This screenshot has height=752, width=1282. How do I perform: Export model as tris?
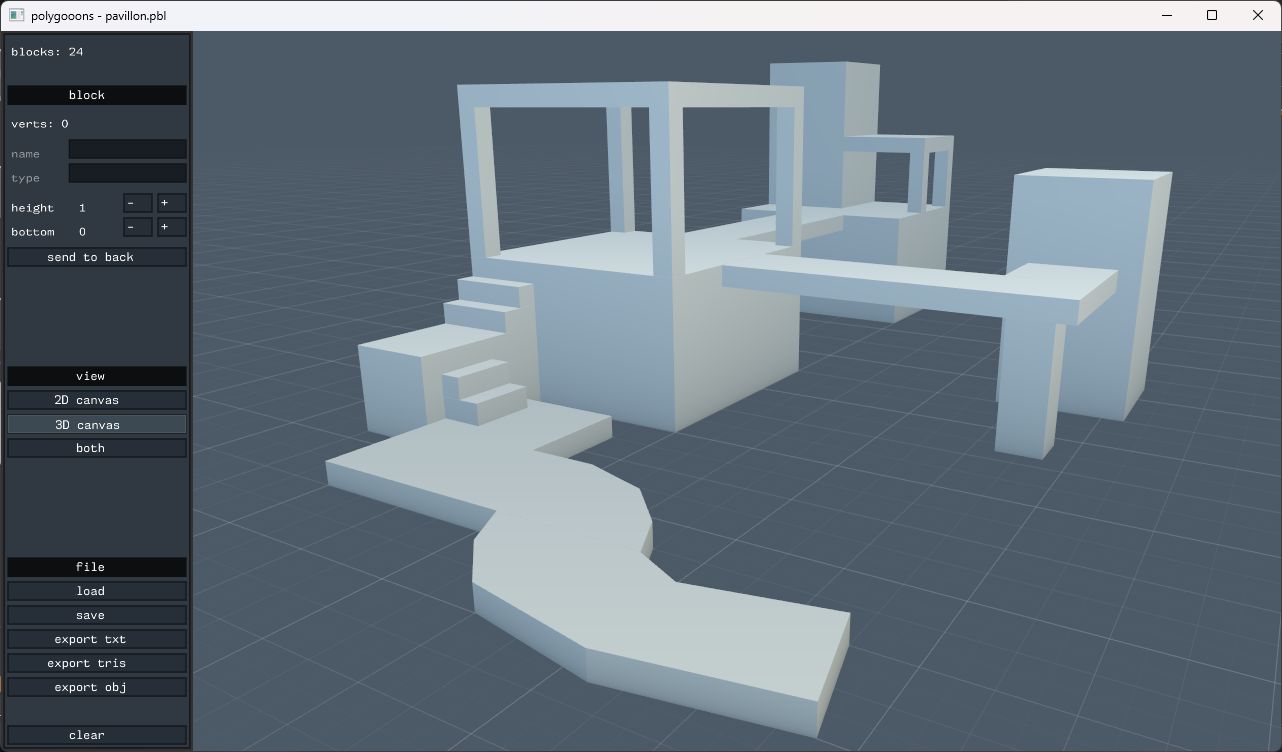(x=97, y=663)
